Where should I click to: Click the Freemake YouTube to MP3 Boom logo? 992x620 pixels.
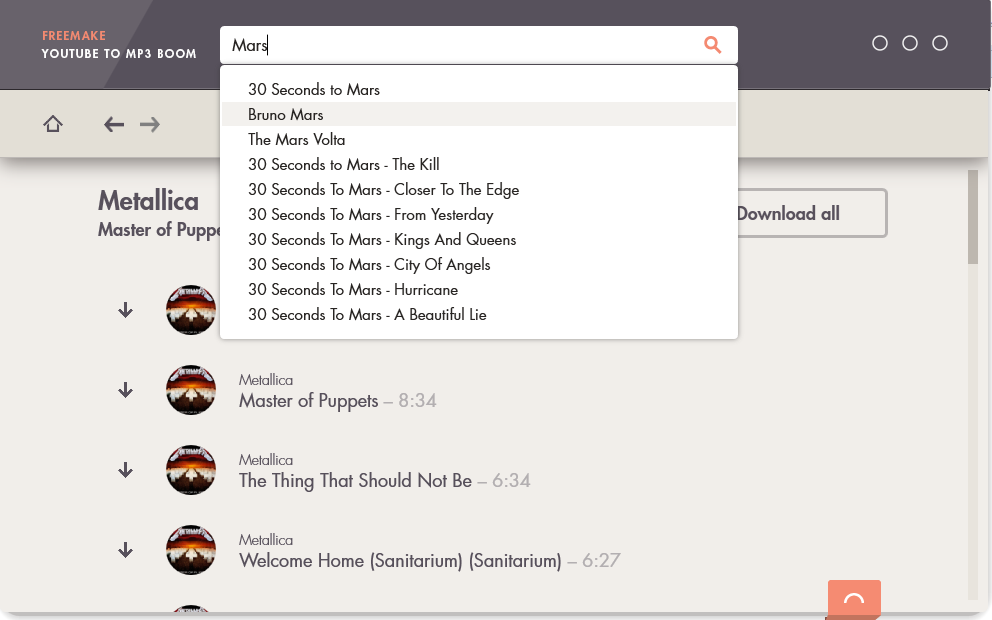tap(119, 45)
